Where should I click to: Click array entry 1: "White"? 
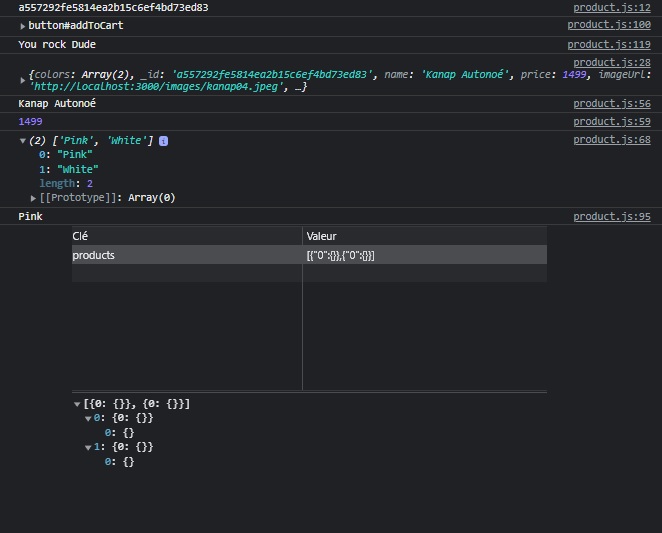[69, 169]
